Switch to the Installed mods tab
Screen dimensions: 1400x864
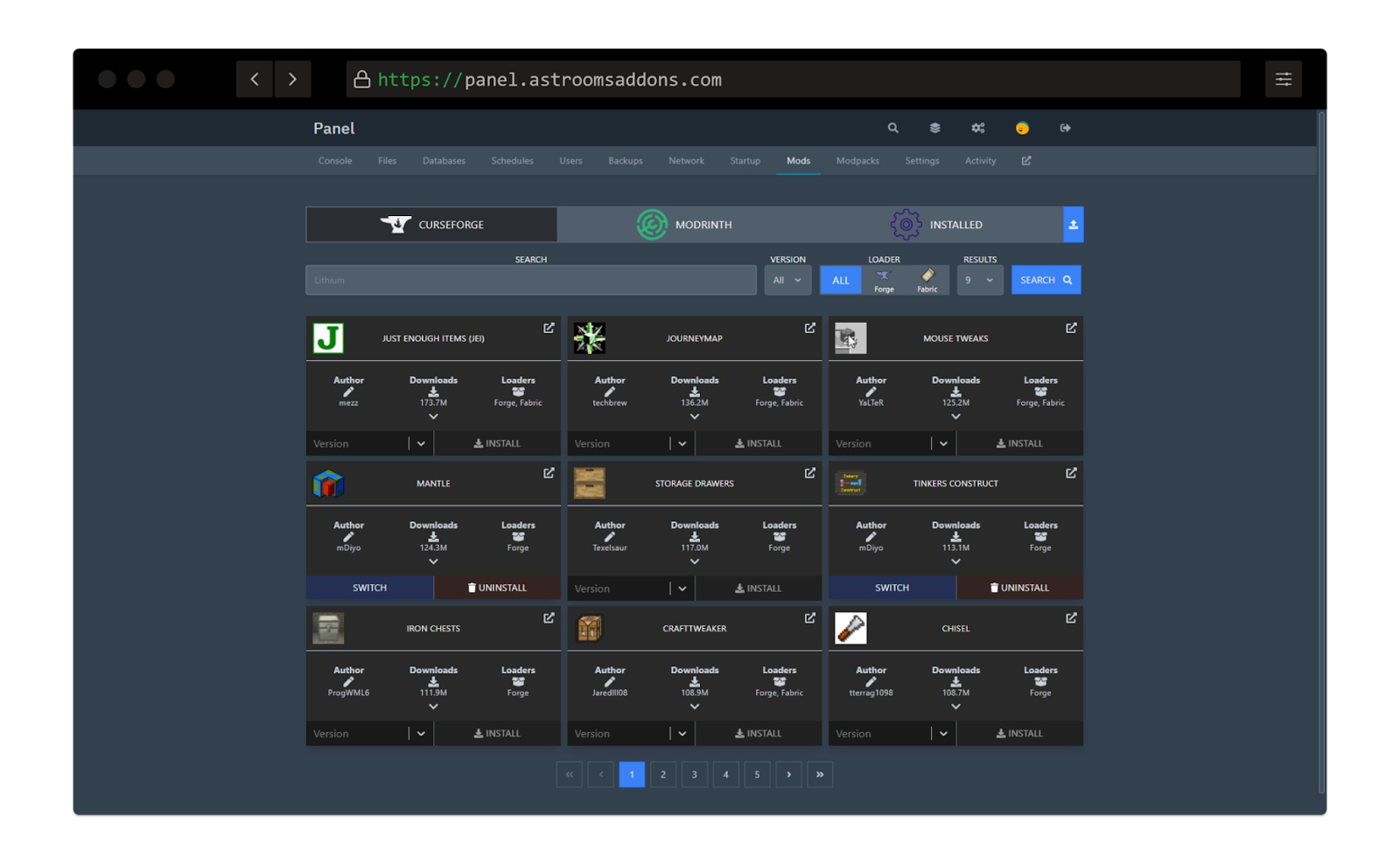[937, 225]
